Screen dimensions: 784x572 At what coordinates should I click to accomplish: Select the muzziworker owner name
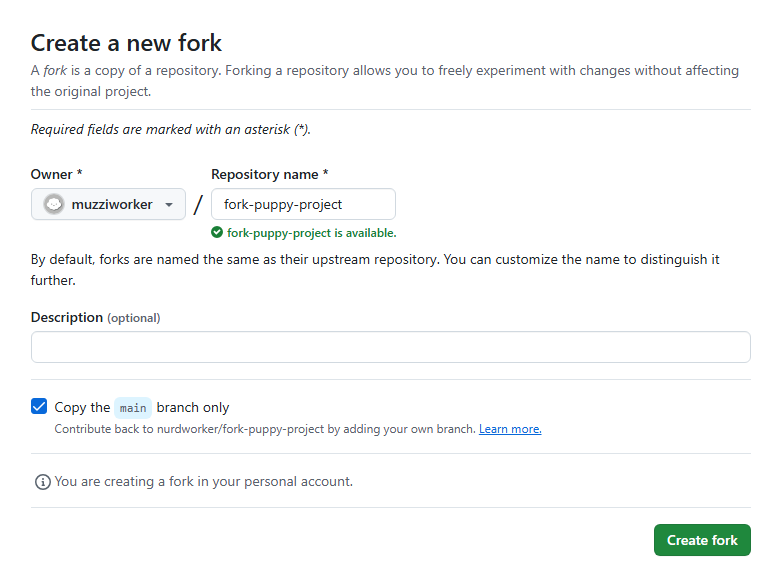[112, 204]
